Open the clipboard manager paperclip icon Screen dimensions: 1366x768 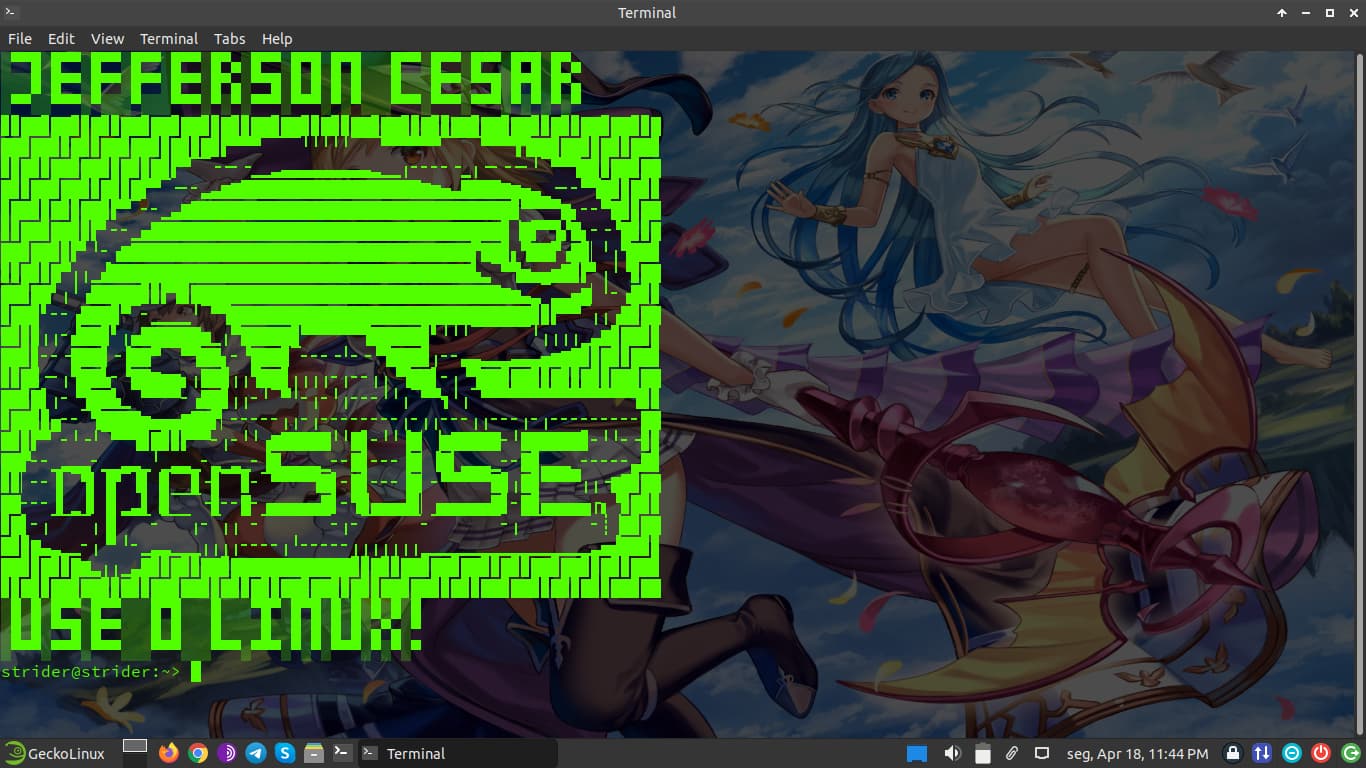point(1012,753)
